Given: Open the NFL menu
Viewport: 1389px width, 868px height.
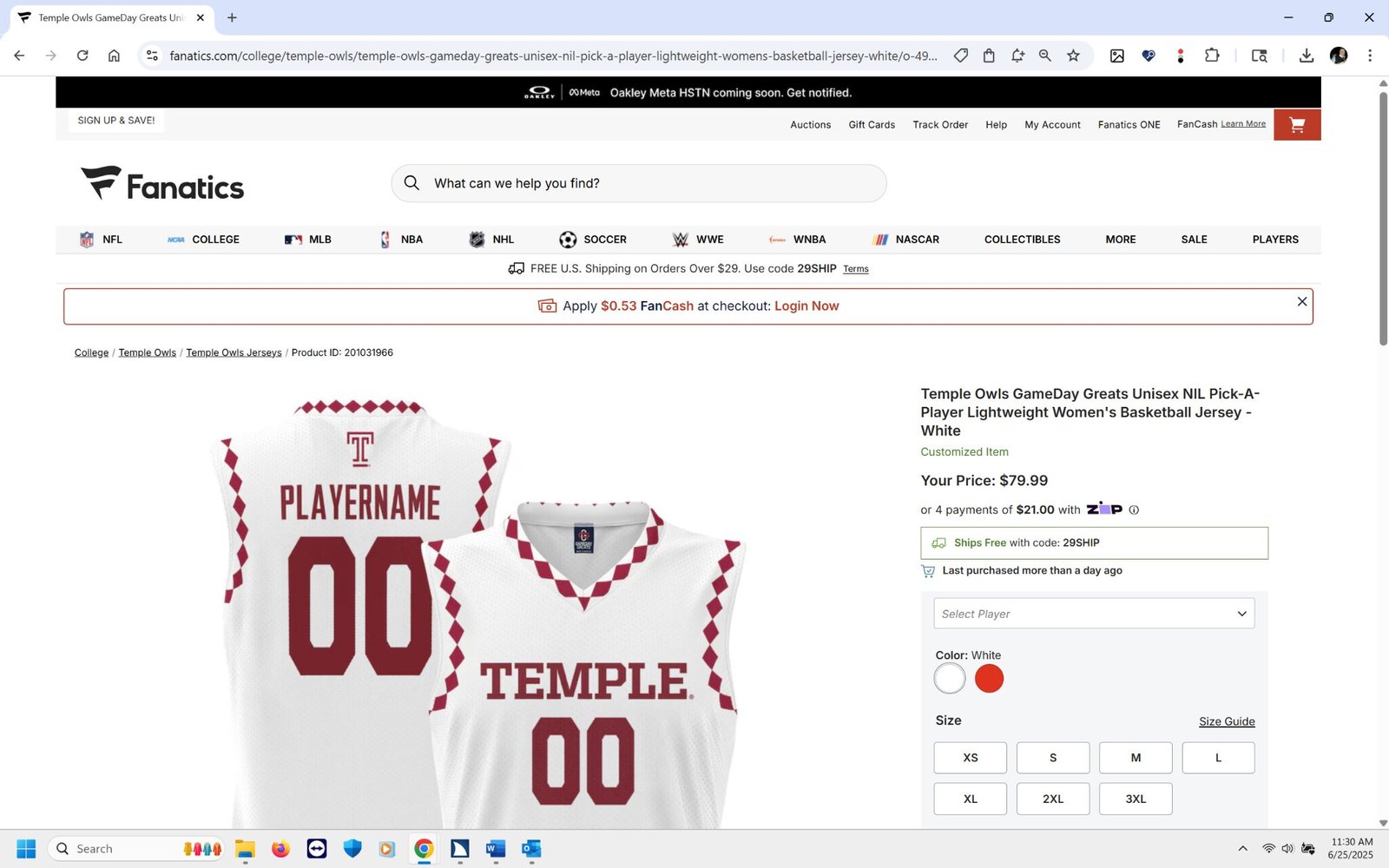Looking at the screenshot, I should (x=101, y=240).
